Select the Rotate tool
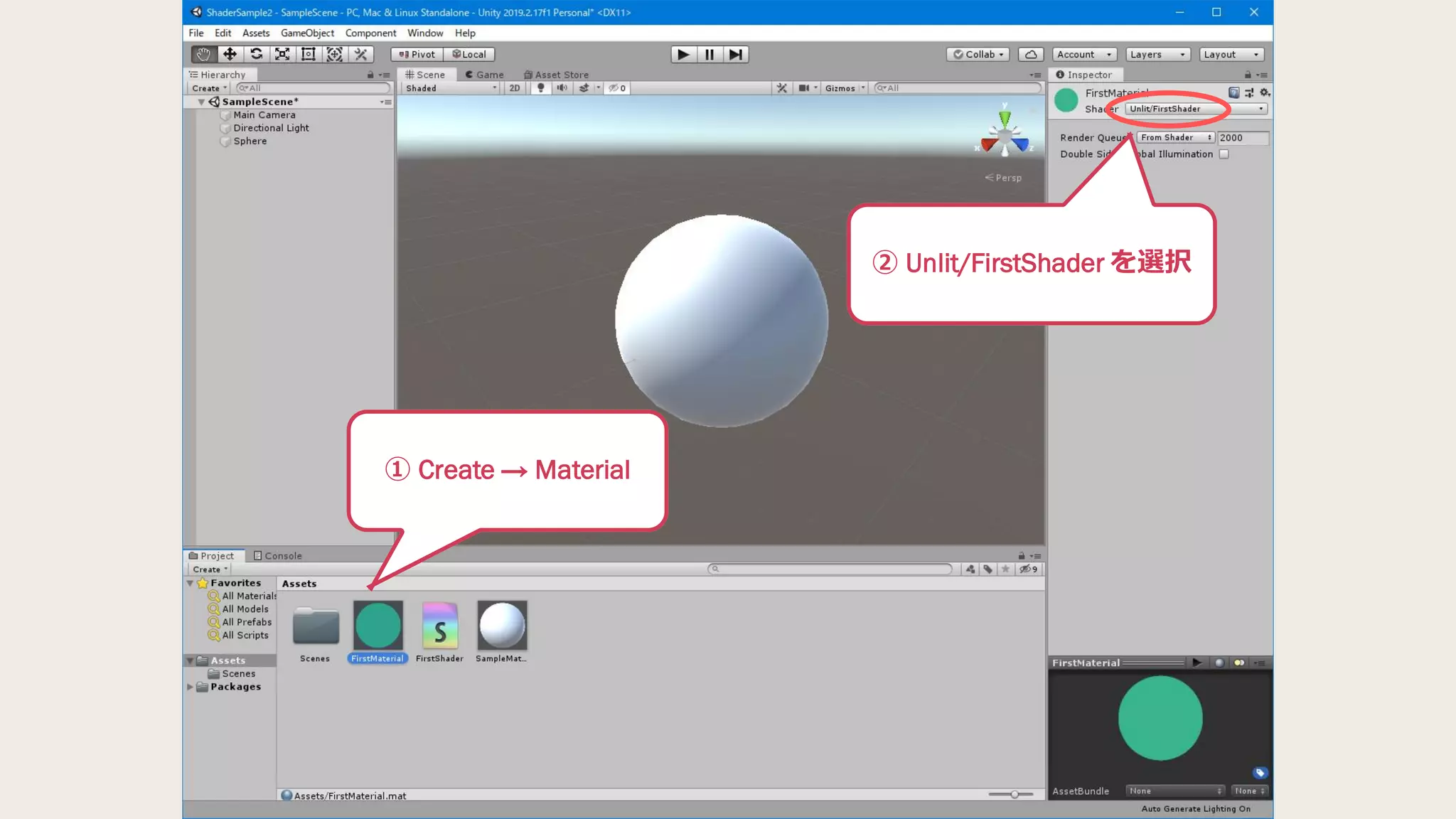The height and width of the screenshot is (819, 1456). (x=256, y=54)
